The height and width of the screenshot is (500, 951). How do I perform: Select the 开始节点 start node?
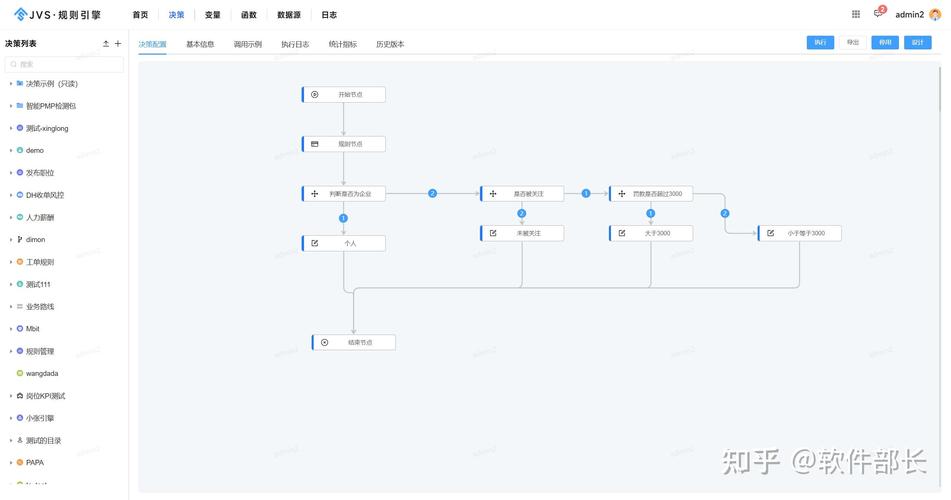click(x=344, y=95)
